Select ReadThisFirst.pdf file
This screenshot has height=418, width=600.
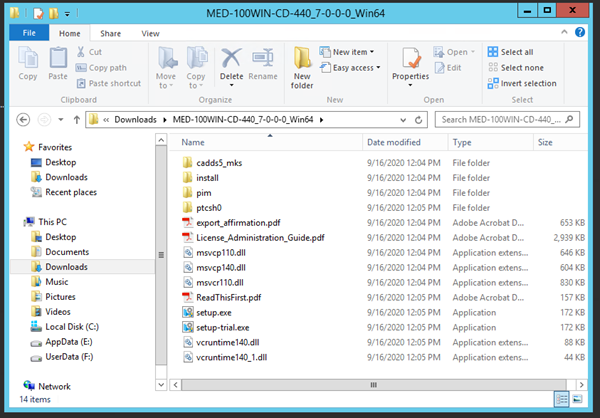click(229, 297)
